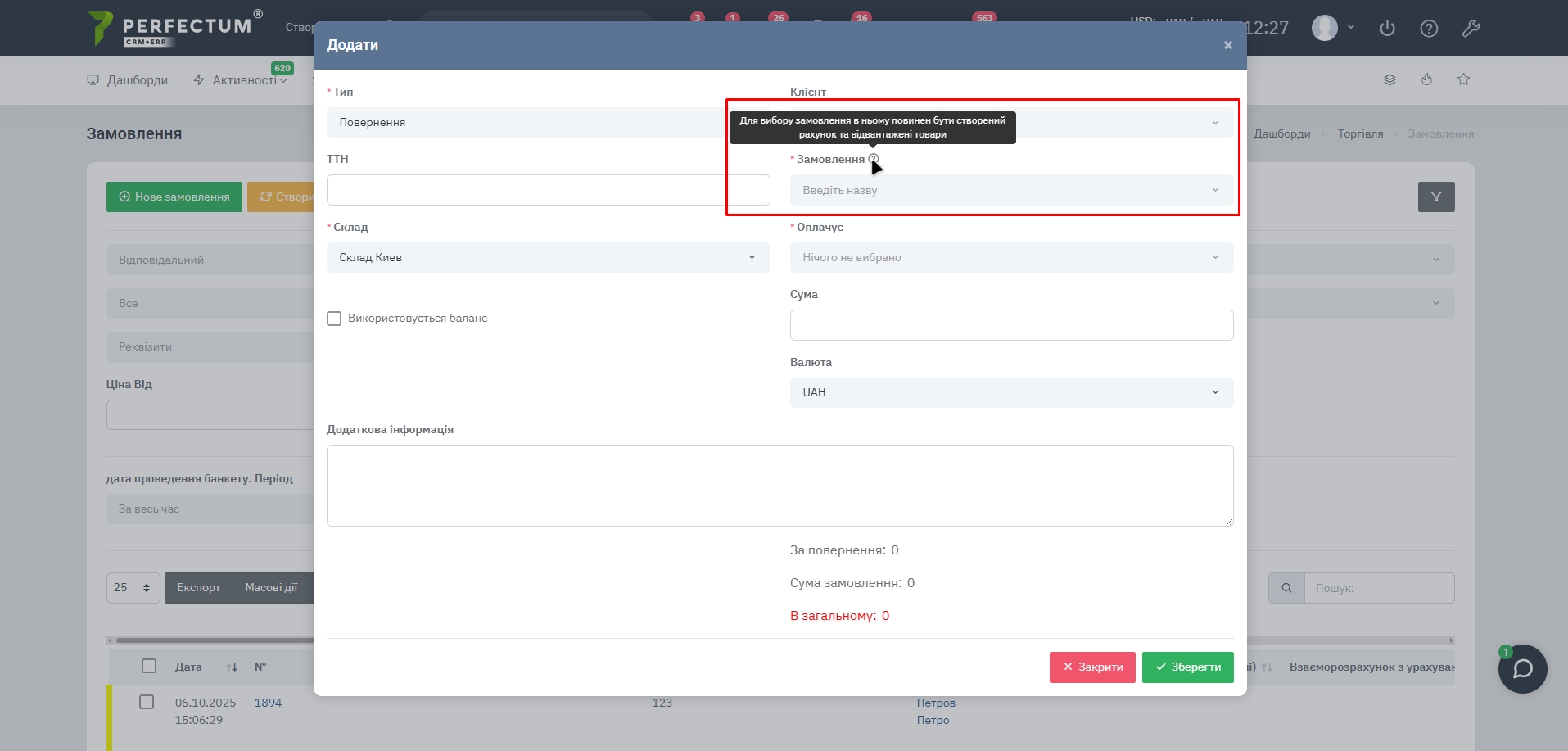This screenshot has height=751, width=1568.
Task: Click the Сума input field
Action: 1010,325
